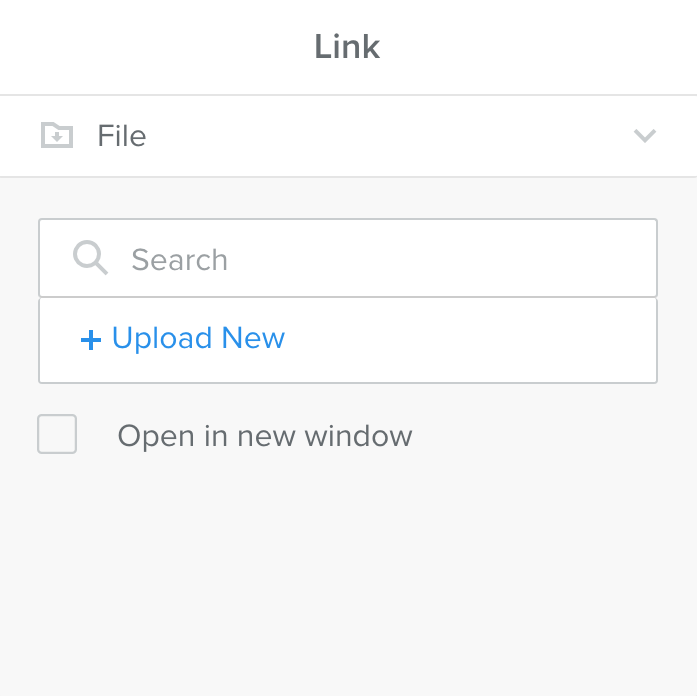The height and width of the screenshot is (696, 697).
Task: Click the magnifying glass search icon
Action: coord(90,258)
